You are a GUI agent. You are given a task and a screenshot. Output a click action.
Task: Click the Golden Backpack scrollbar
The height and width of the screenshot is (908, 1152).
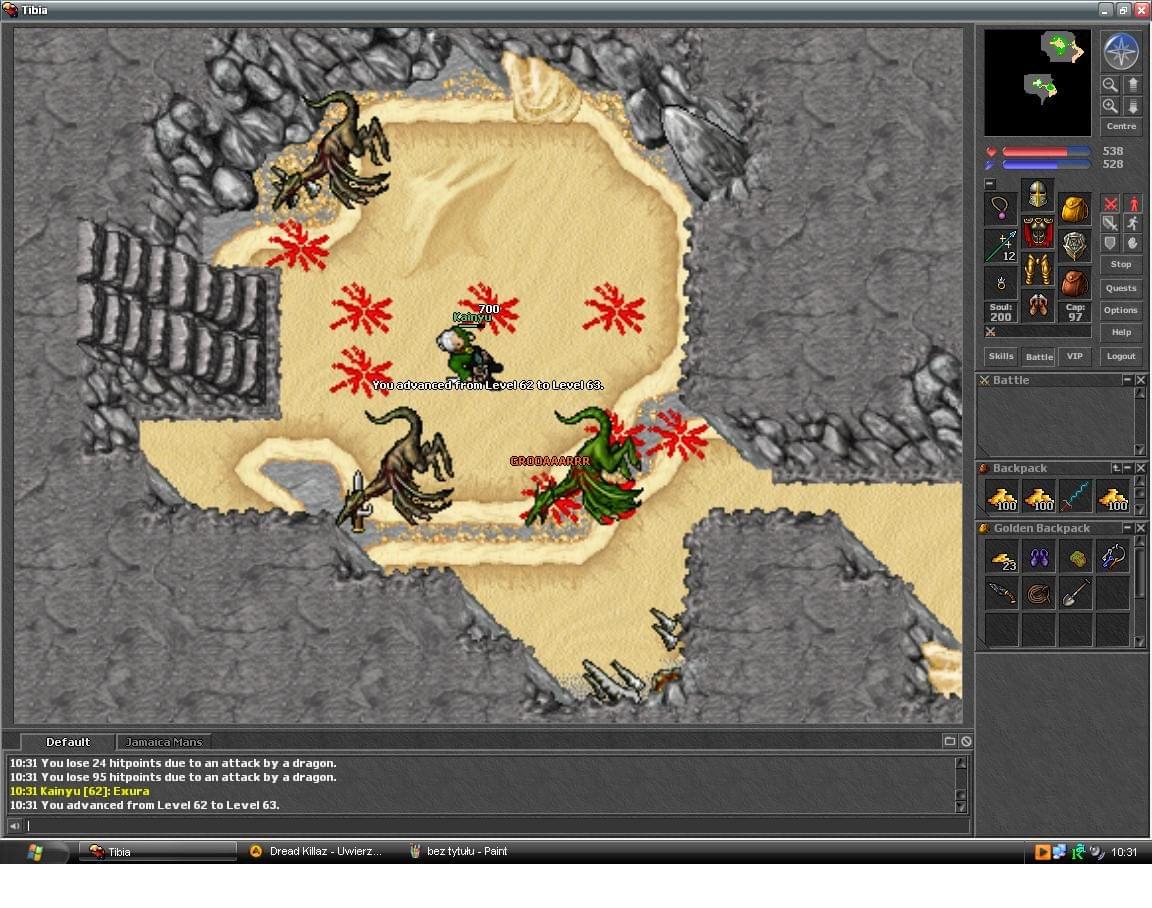[1140, 592]
